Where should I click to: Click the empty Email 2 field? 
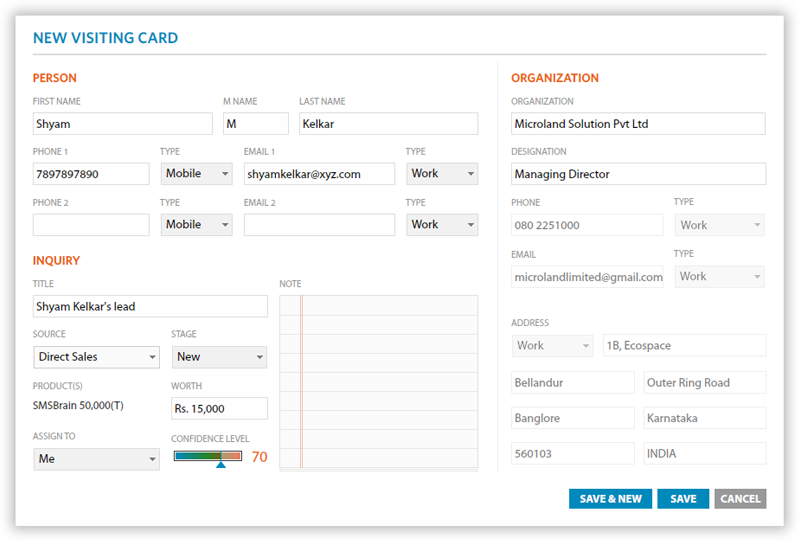(x=319, y=225)
